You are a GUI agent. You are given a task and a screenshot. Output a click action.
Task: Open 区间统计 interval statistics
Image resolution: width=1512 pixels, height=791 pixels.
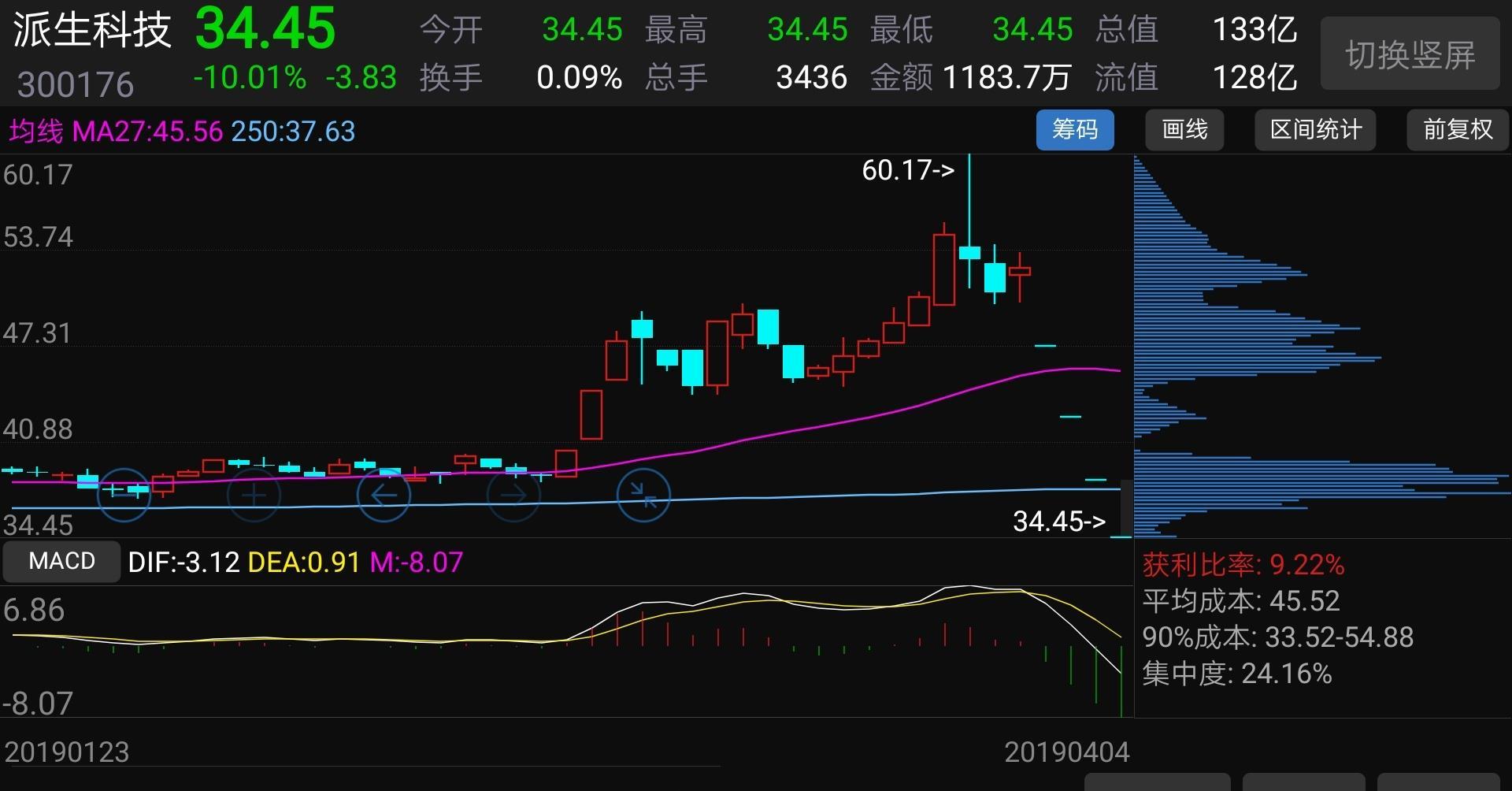1315,130
